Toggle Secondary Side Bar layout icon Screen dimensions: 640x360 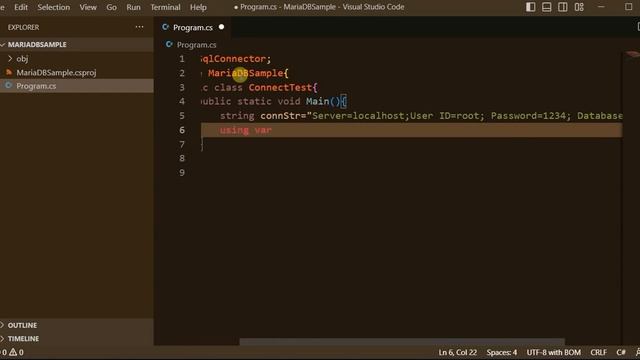click(x=562, y=7)
